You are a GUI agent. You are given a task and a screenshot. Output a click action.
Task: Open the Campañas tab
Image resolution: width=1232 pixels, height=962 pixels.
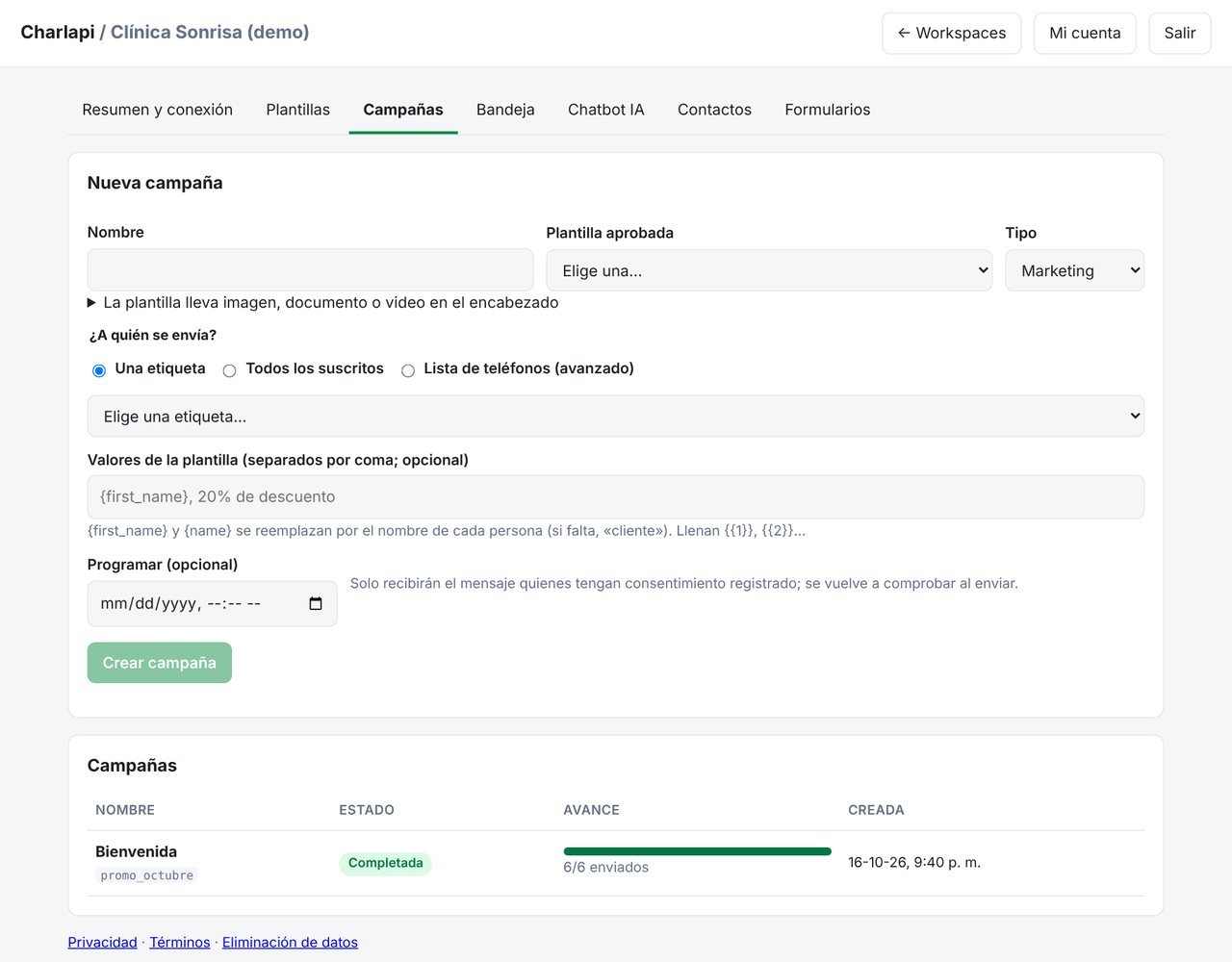[x=403, y=110]
